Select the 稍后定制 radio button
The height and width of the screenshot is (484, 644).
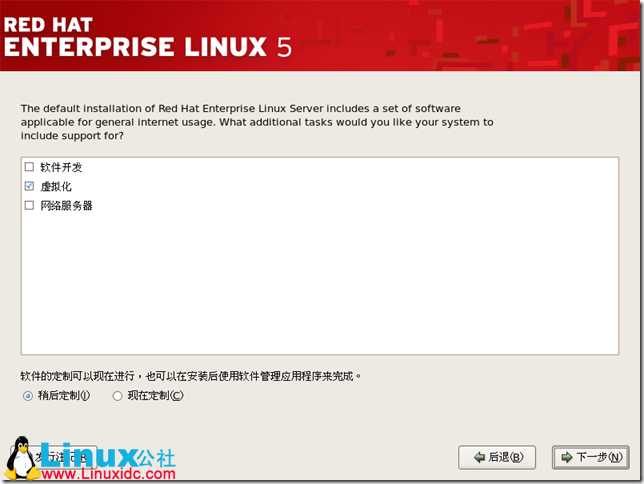[x=28, y=396]
